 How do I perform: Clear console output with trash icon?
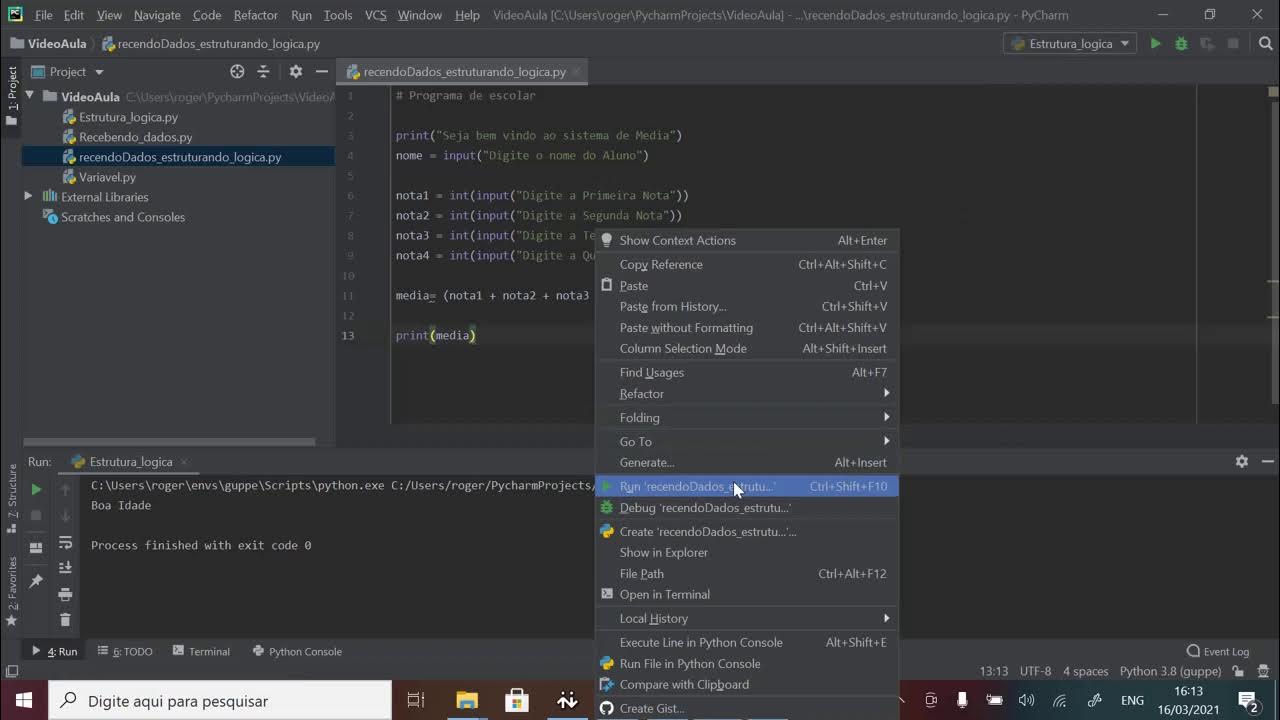point(65,620)
